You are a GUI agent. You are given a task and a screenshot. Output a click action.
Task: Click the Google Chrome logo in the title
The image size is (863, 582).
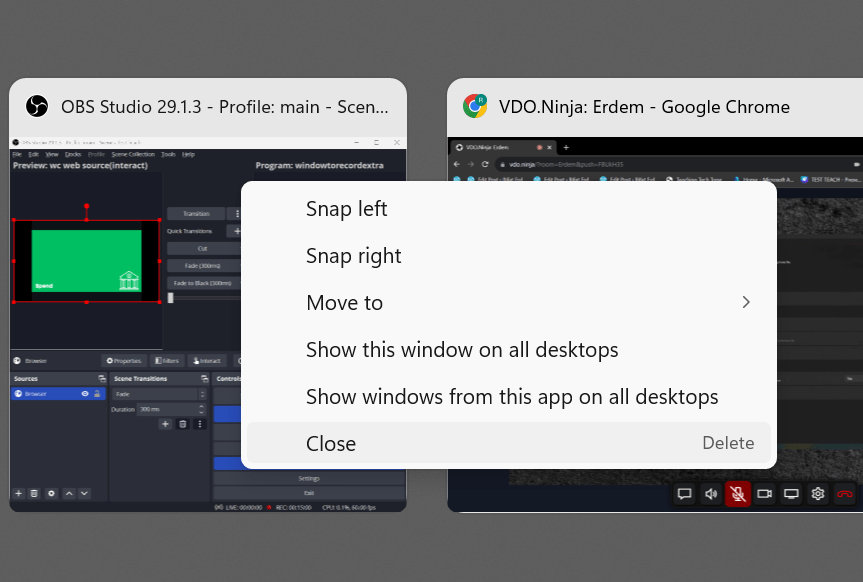pyautogui.click(x=475, y=106)
